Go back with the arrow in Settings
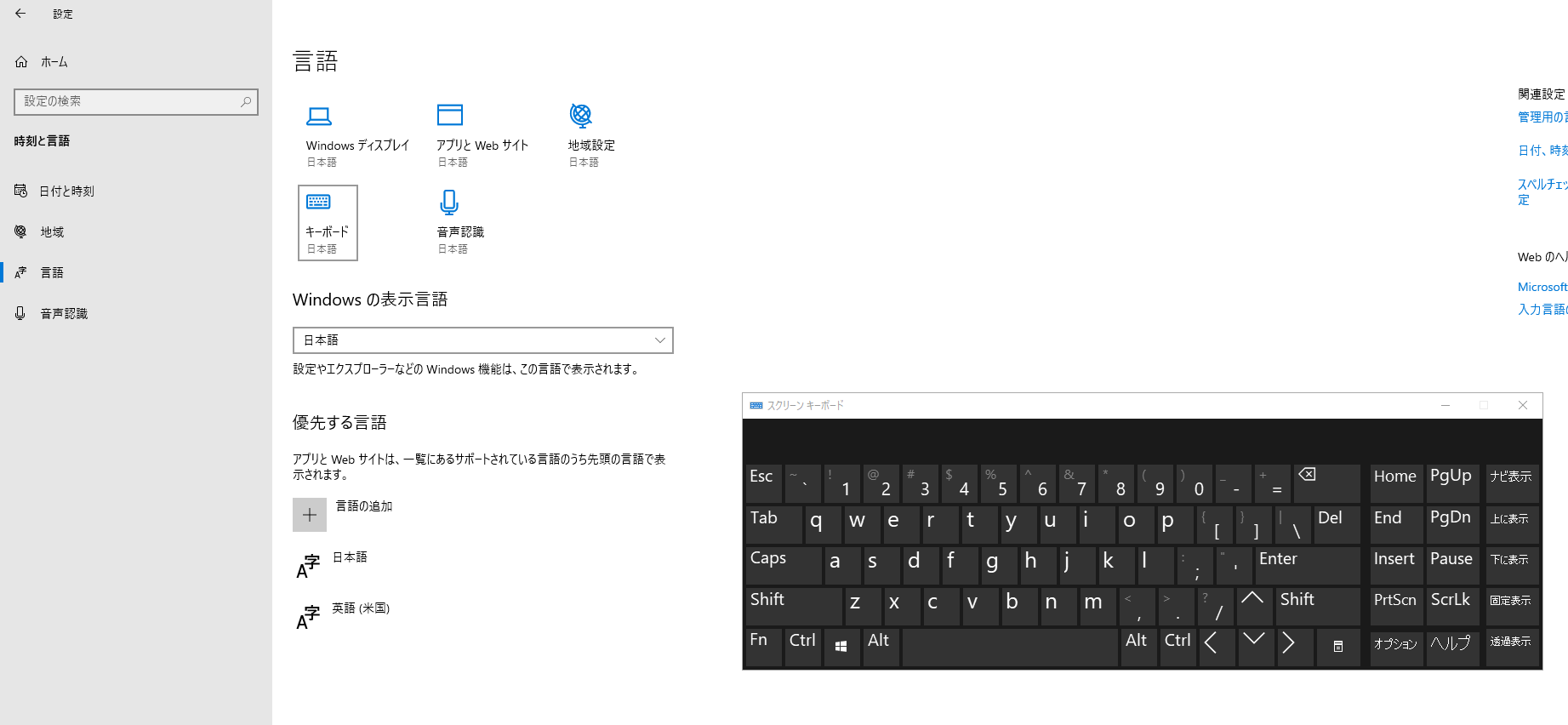Image resolution: width=1568 pixels, height=725 pixels. pos(20,14)
